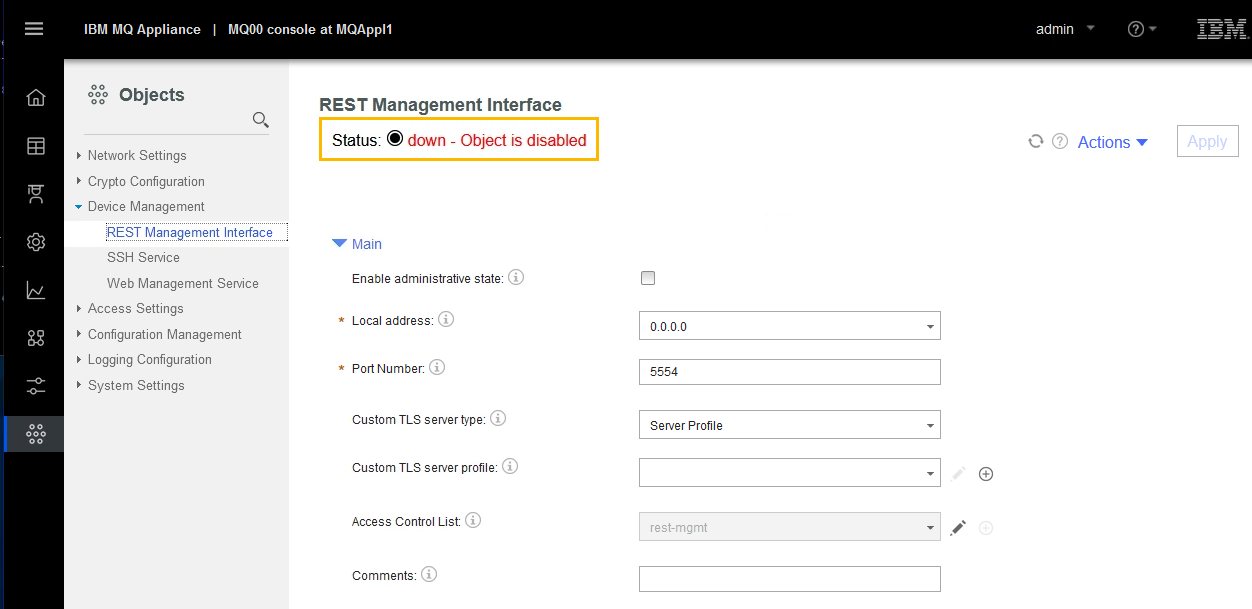
Task: Toggle Enable administrative state checkbox
Action: 648,278
